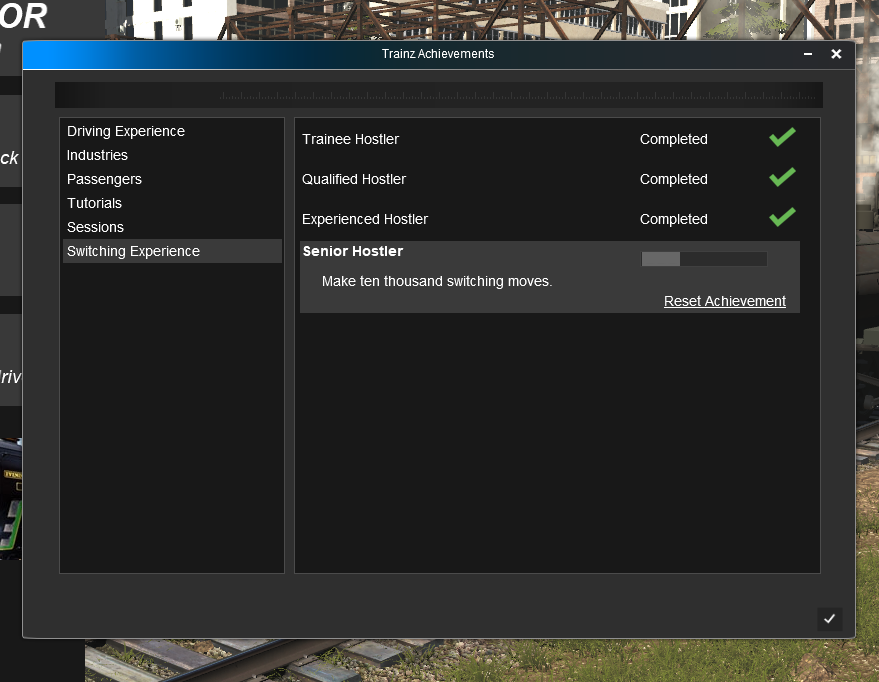Click the Trainz Achievements title bar text
Image resolution: width=879 pixels, height=682 pixels.
point(438,54)
